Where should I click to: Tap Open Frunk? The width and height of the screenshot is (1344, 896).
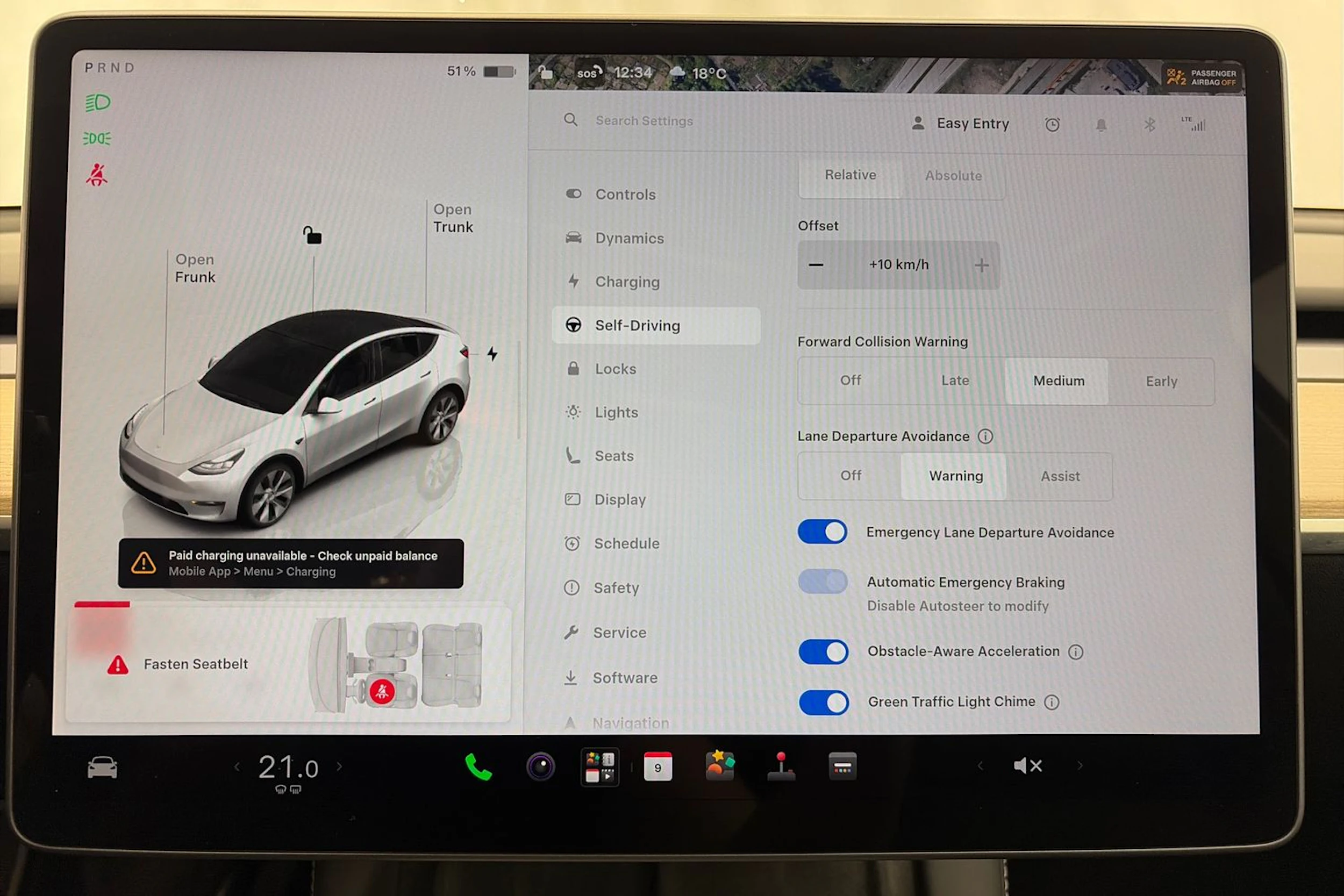(195, 268)
